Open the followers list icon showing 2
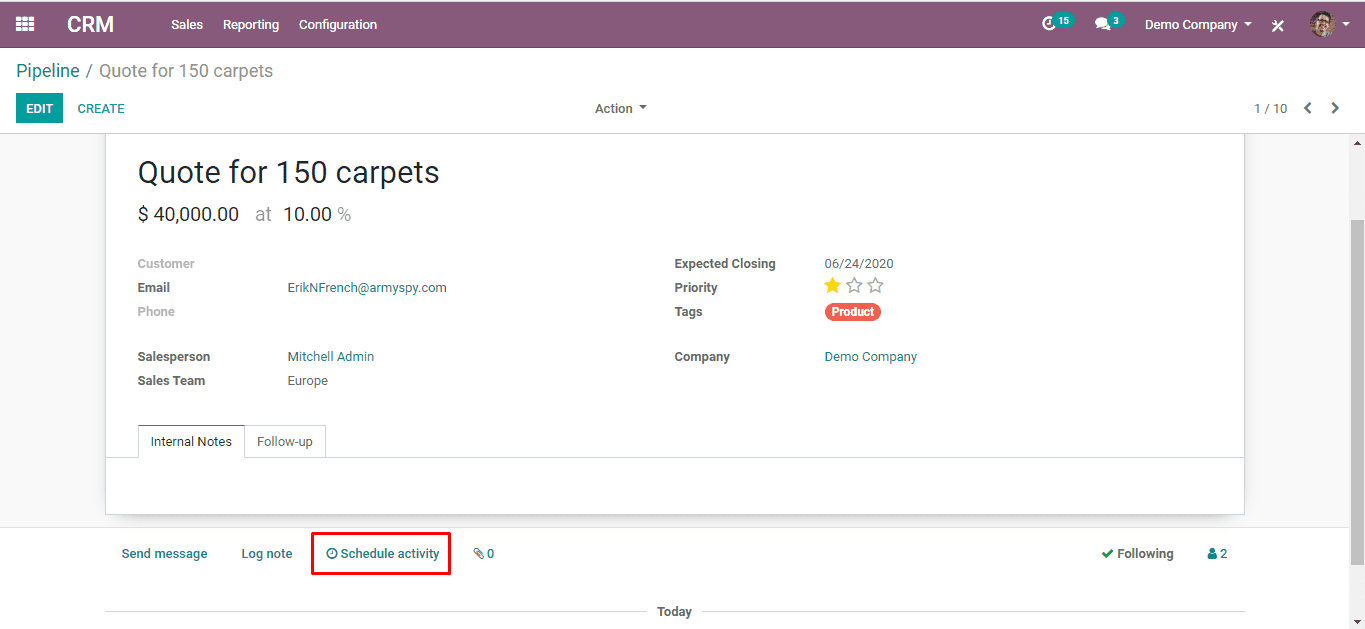1365x629 pixels. (1217, 554)
